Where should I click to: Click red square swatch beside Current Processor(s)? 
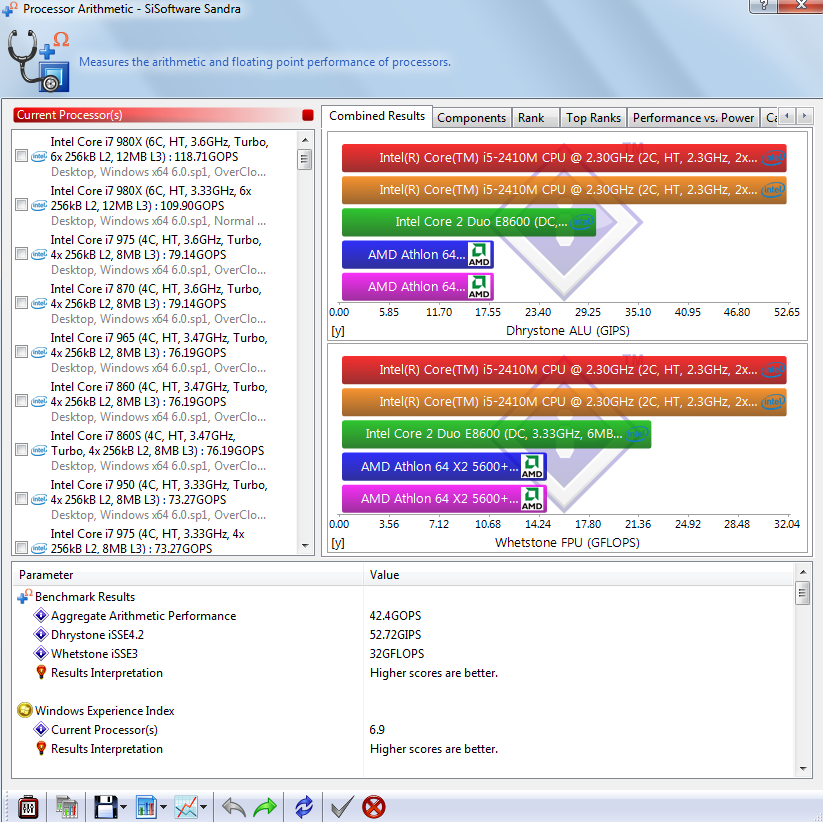[x=308, y=115]
